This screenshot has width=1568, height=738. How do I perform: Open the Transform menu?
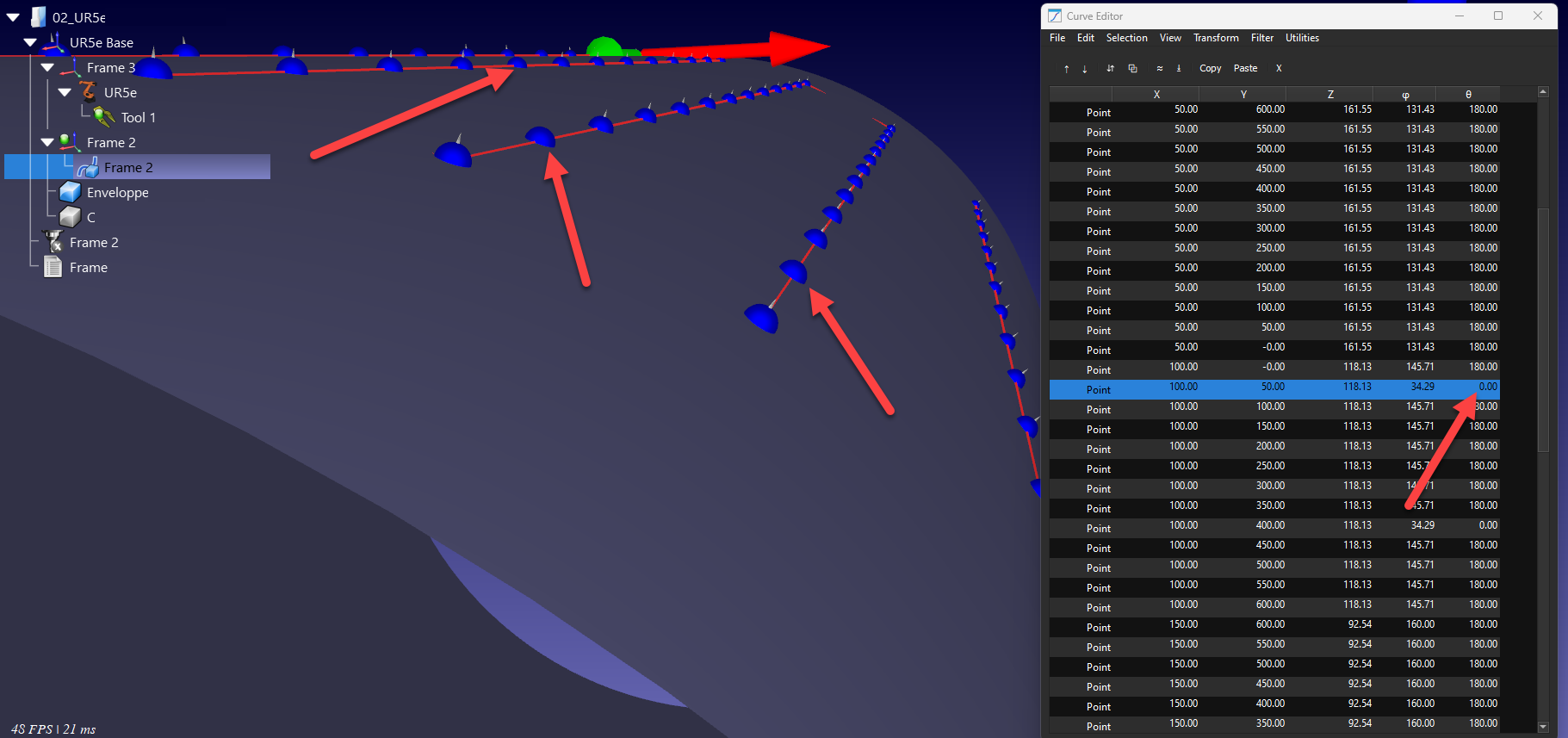click(x=1215, y=38)
